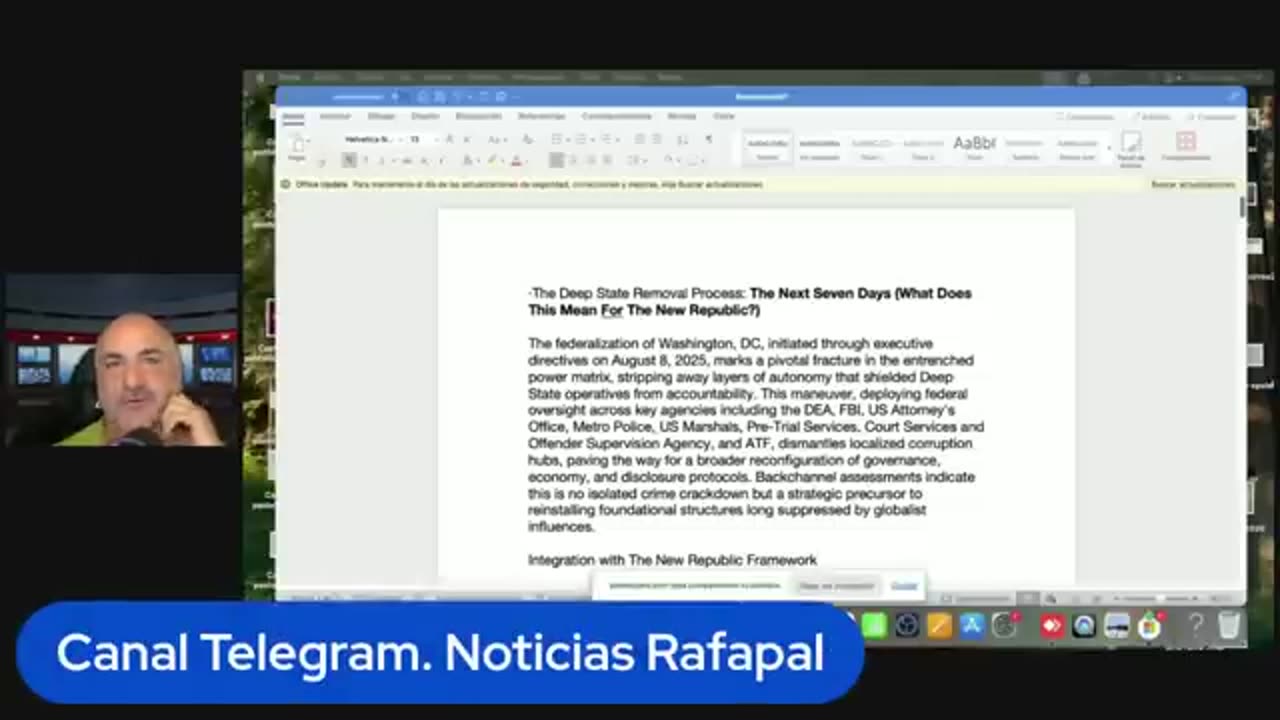Justify the paragraph text
1280x720 pixels.
(x=608, y=160)
